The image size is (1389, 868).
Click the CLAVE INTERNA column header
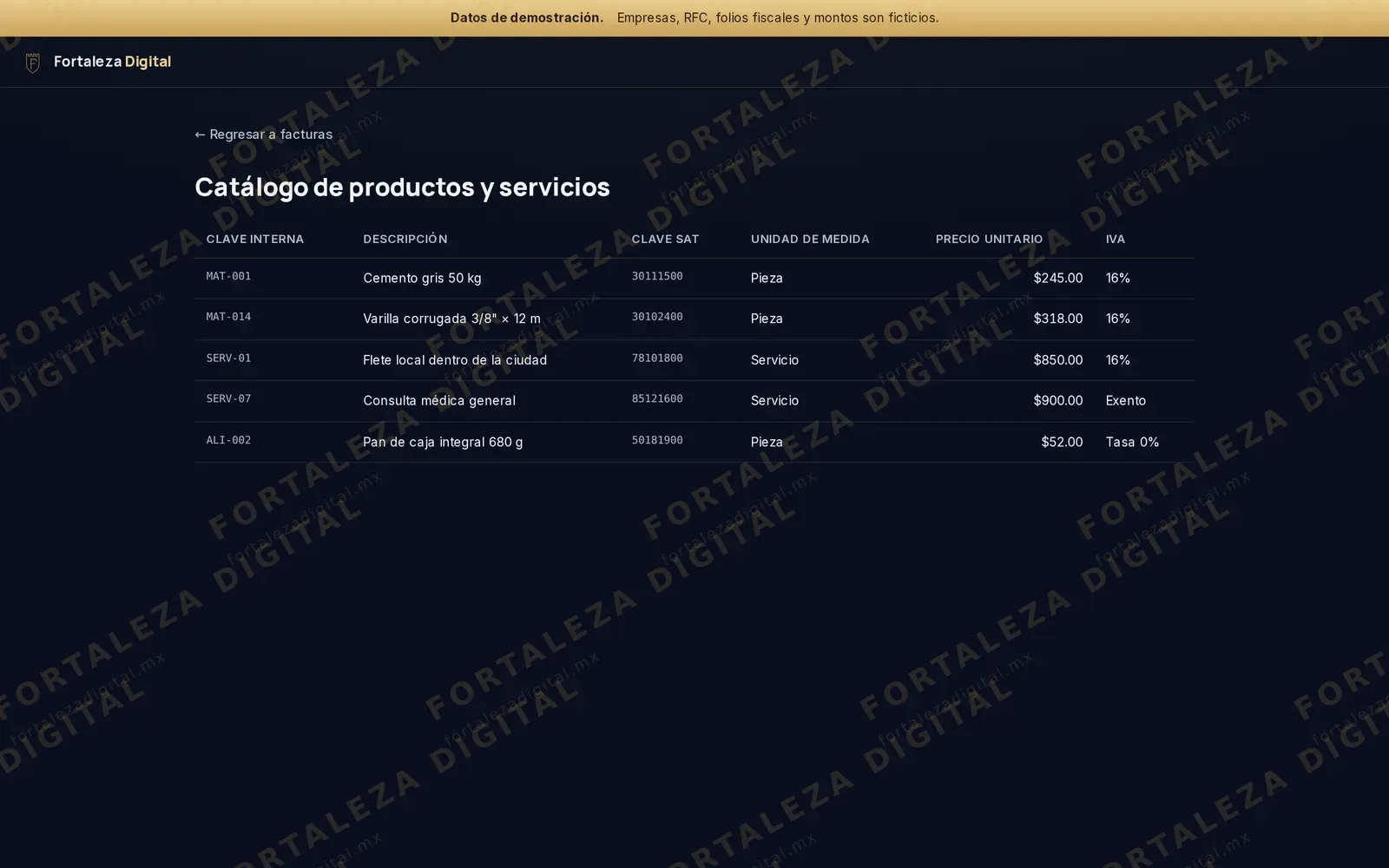[x=255, y=239]
